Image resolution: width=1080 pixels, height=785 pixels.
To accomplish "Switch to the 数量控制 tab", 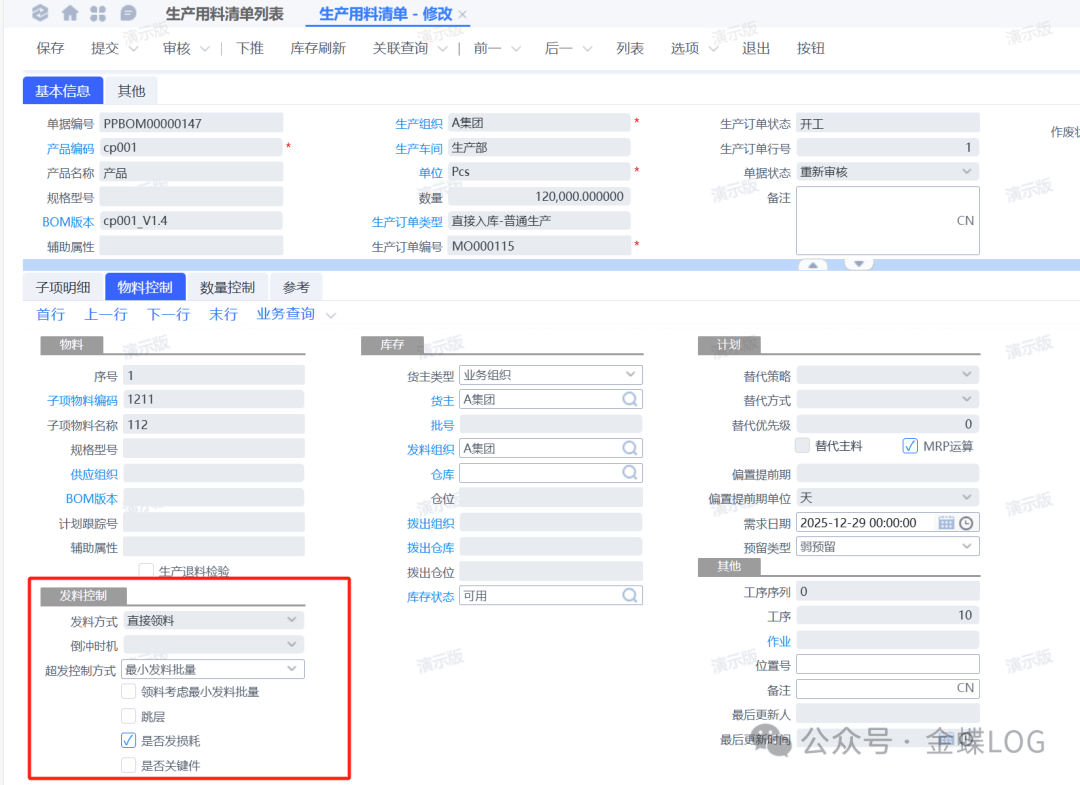I will tap(227, 287).
